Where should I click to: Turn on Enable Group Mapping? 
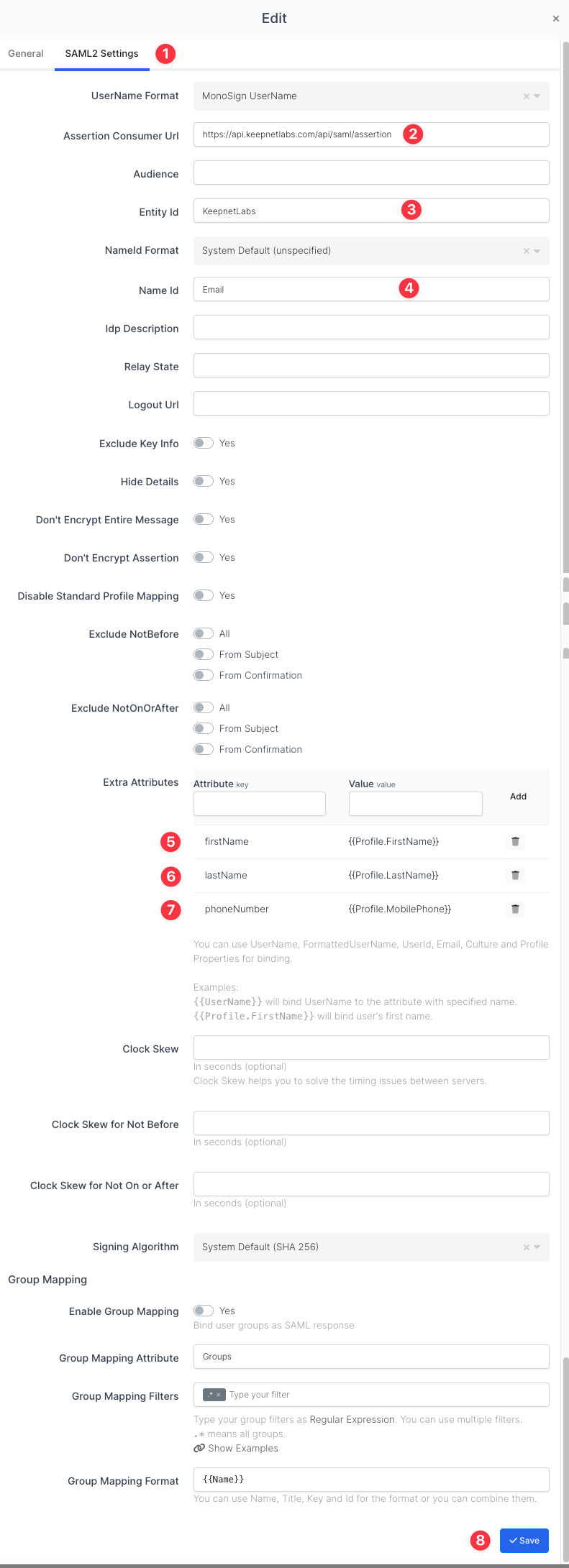204,1311
